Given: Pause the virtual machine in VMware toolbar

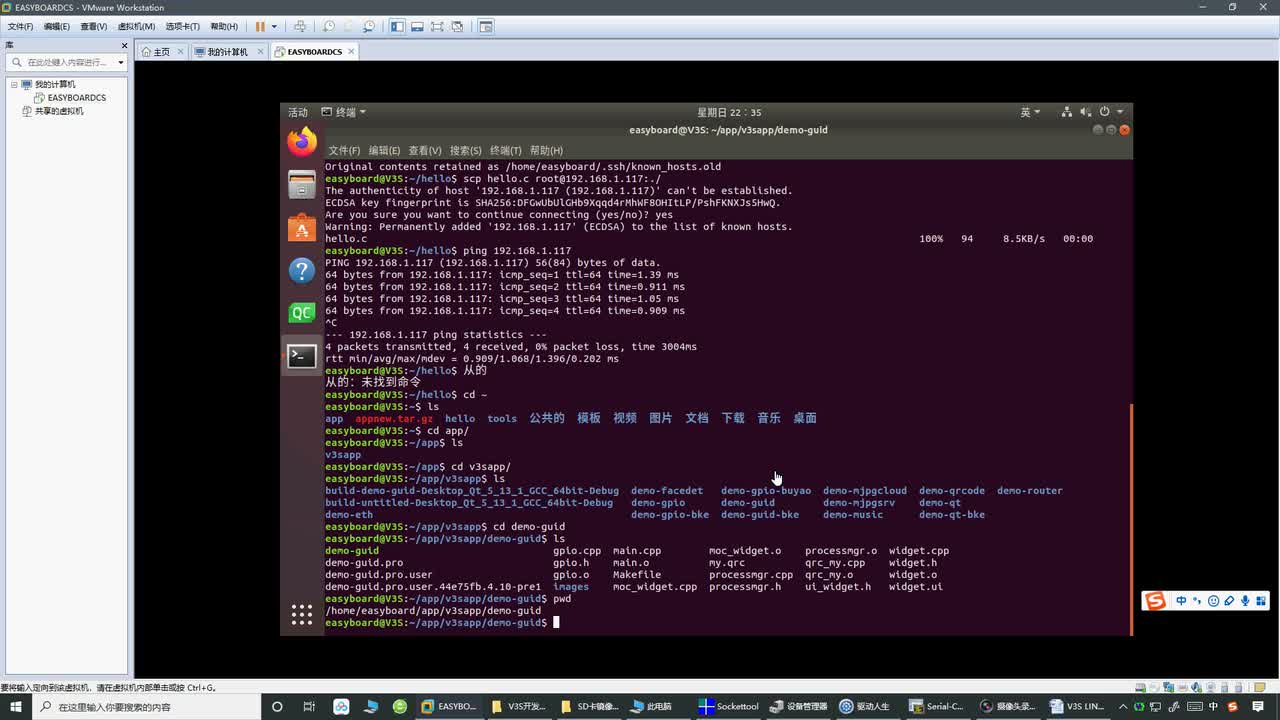Looking at the screenshot, I should [x=260, y=27].
